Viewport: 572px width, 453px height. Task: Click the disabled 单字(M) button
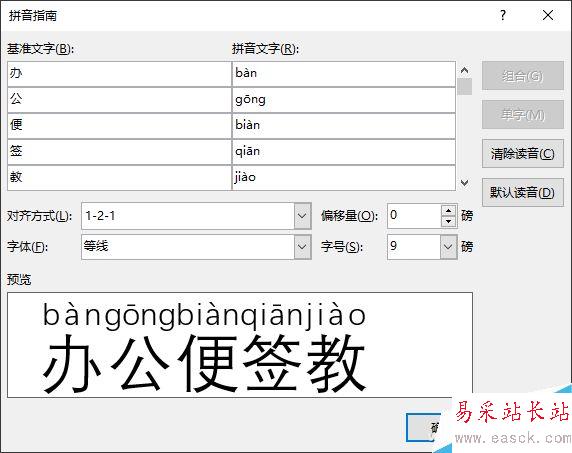[x=522, y=115]
